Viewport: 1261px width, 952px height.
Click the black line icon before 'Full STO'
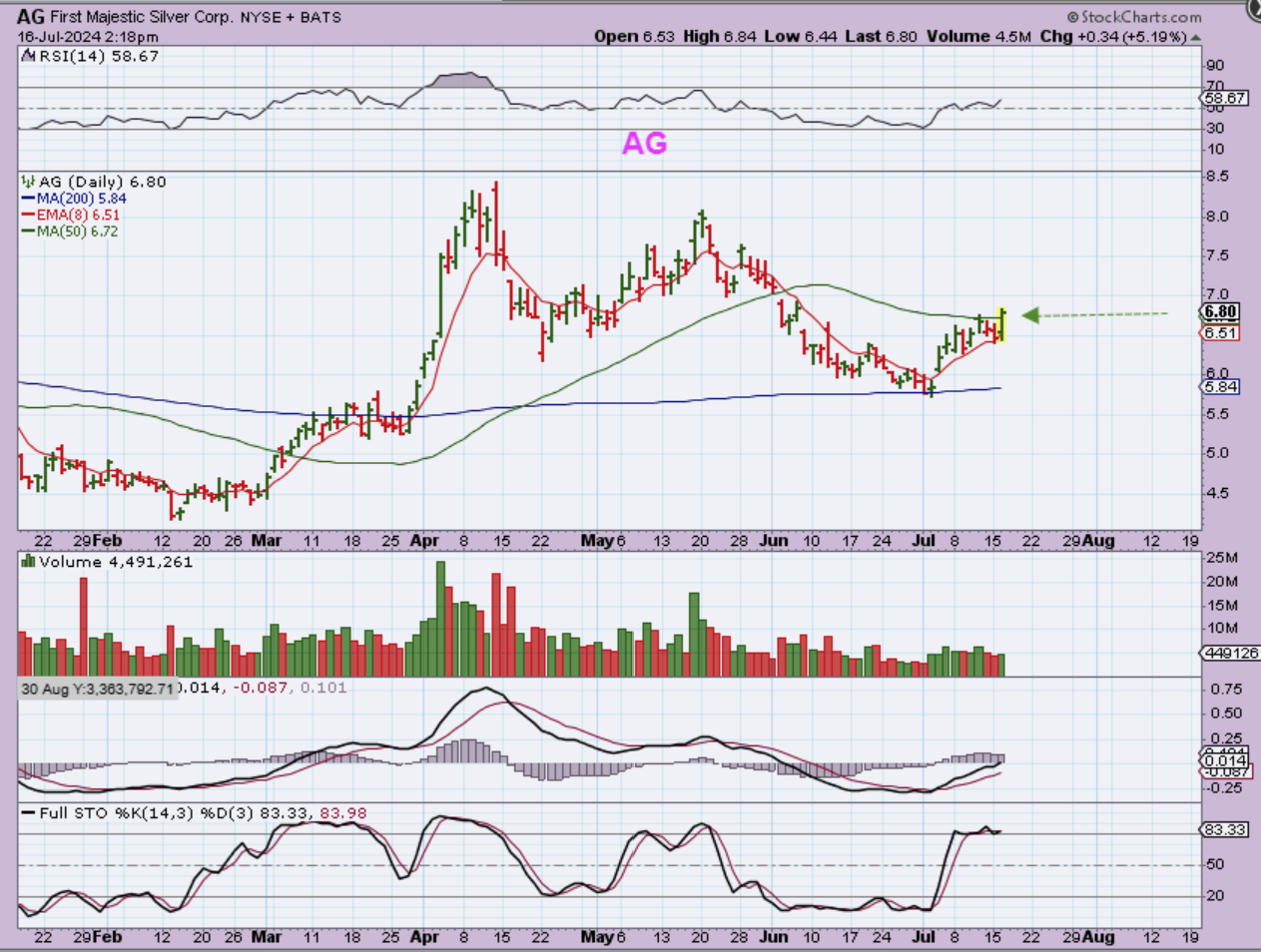tap(28, 813)
